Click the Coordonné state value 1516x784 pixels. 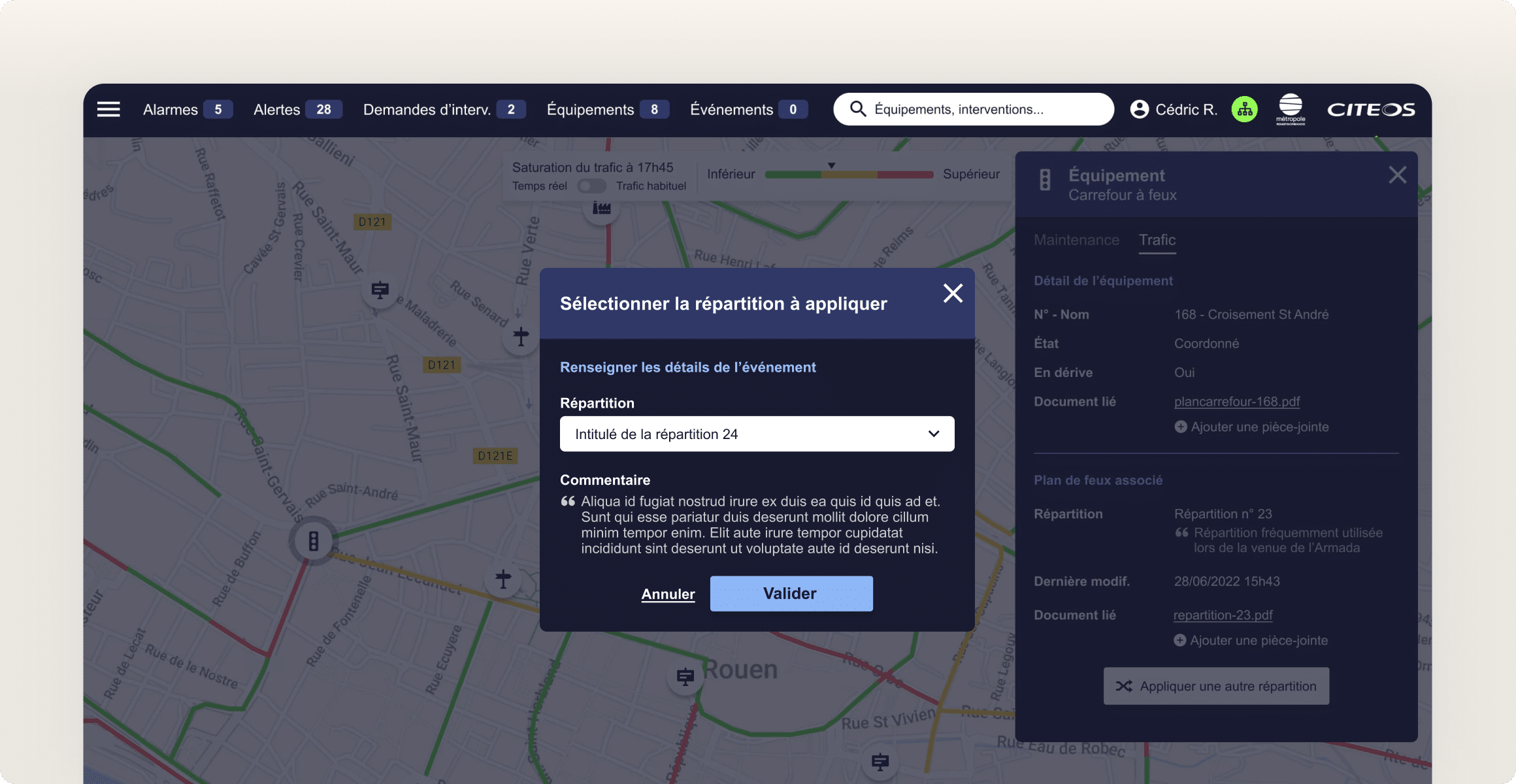1206,344
